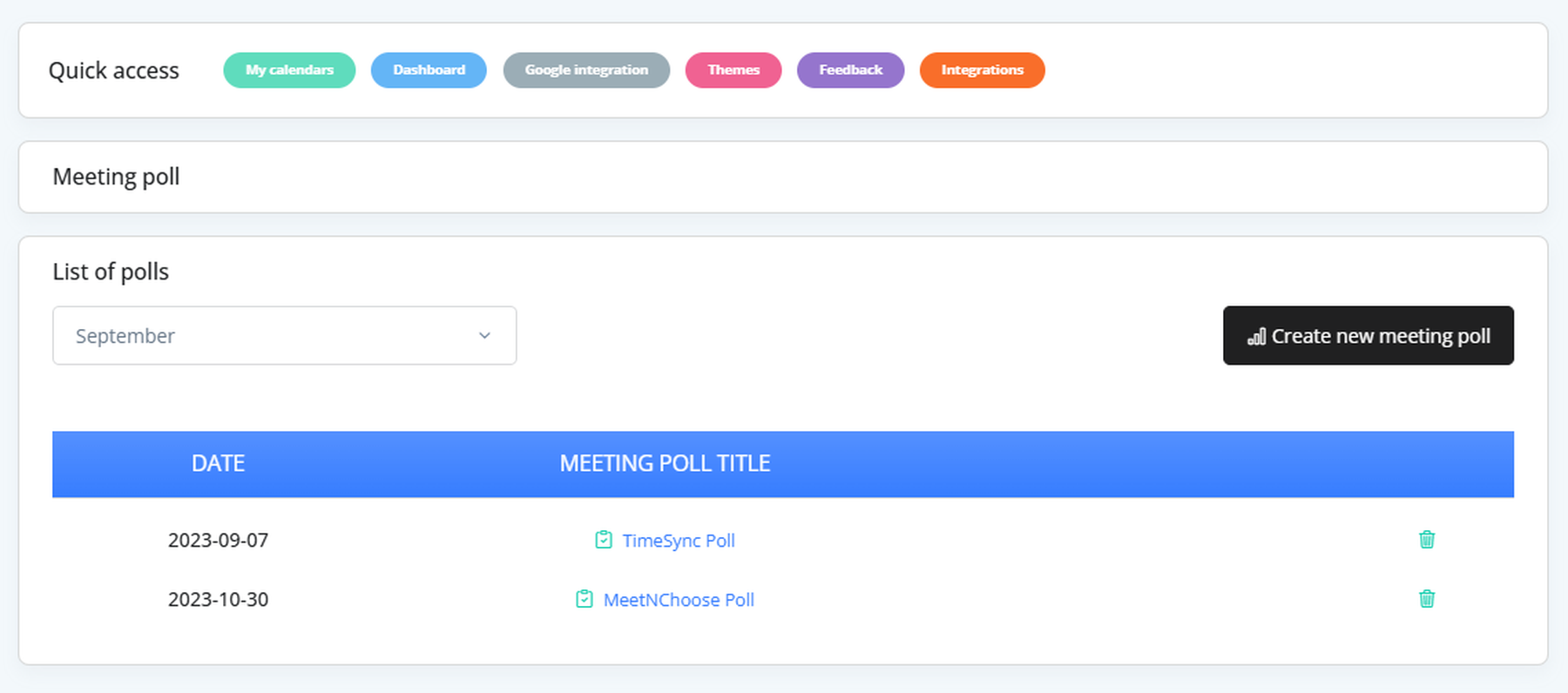Open the Feedback quick access pill

850,71
